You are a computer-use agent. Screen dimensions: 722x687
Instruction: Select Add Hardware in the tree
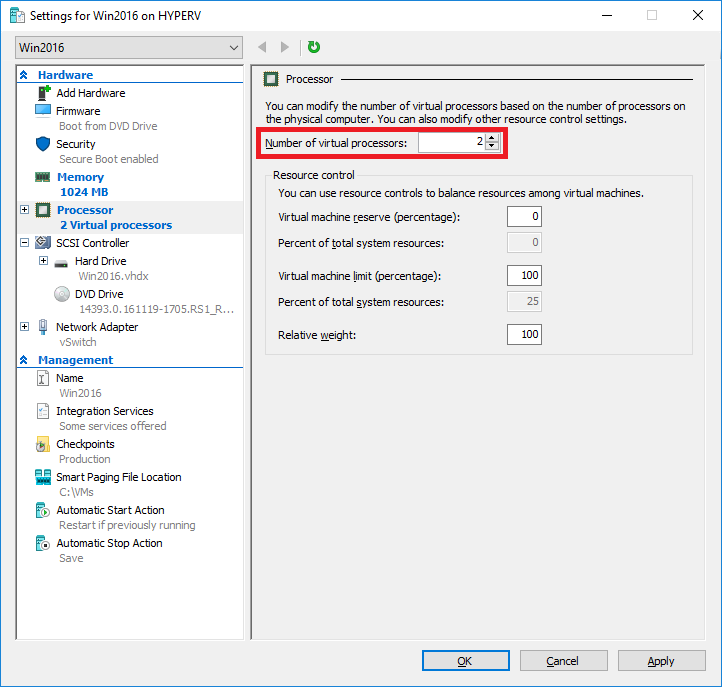point(91,93)
